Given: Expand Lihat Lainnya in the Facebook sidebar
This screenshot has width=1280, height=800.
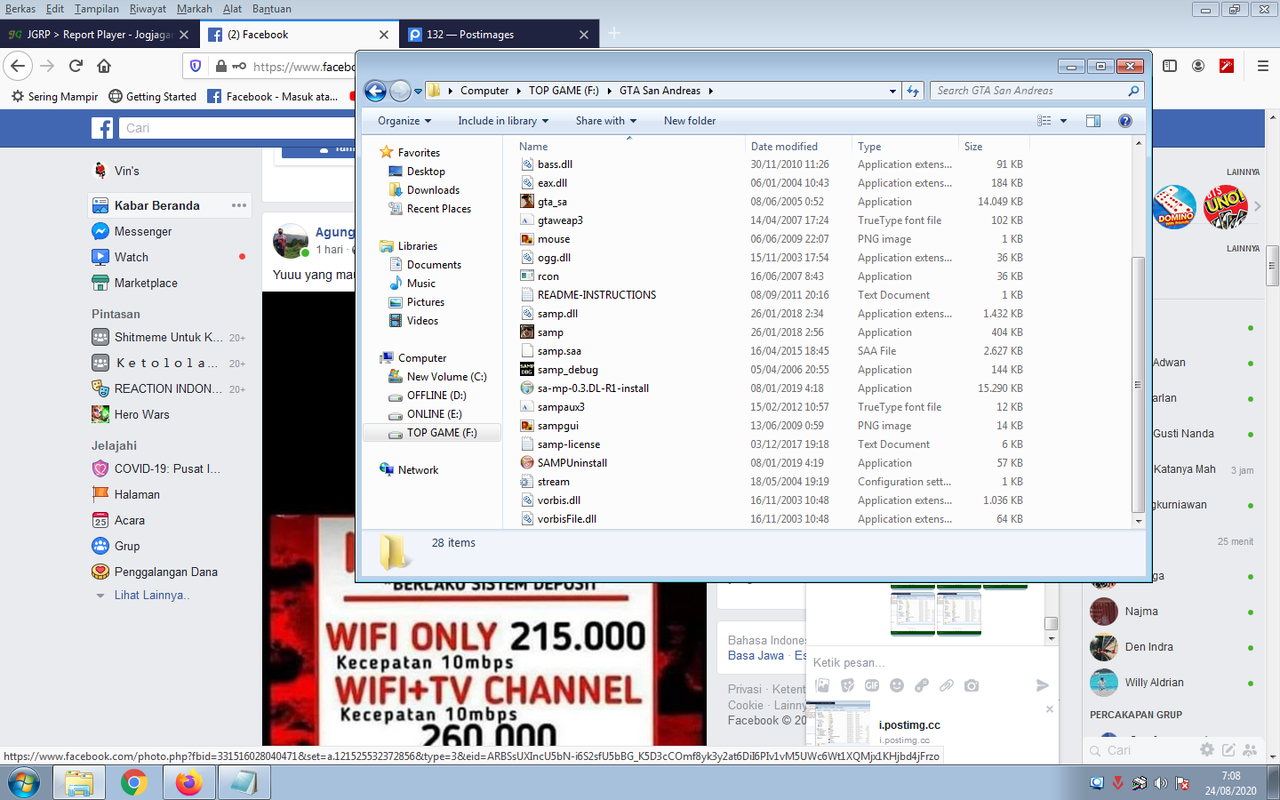Looking at the screenshot, I should [x=142, y=595].
